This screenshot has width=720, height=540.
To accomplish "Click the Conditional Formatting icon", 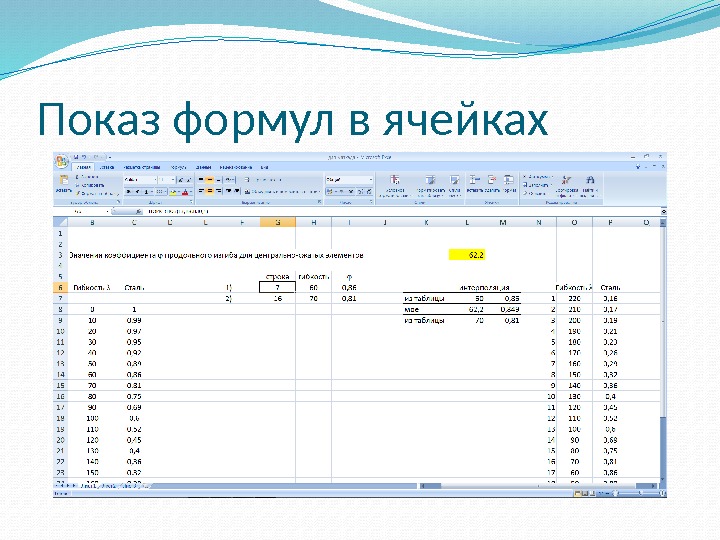I will pos(394,180).
